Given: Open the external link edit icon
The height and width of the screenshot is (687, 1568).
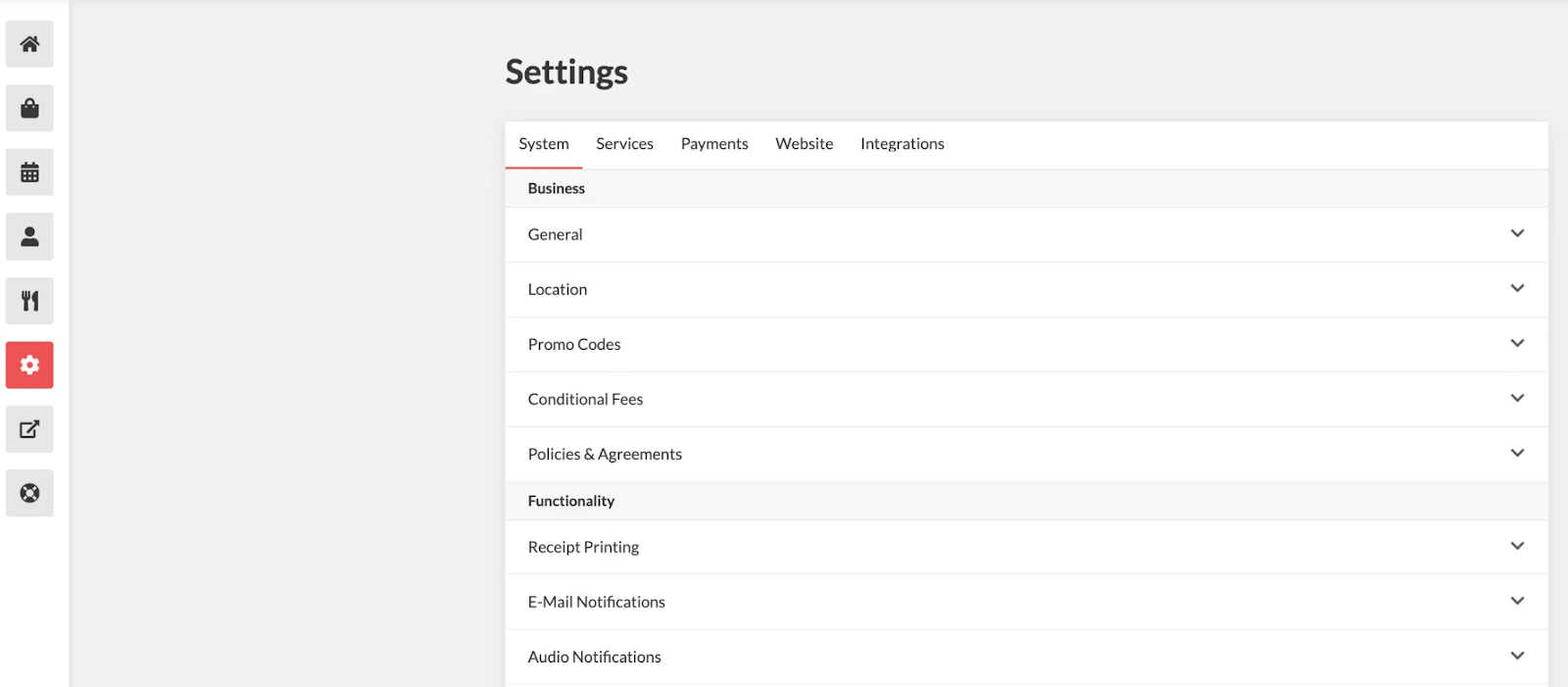Looking at the screenshot, I should pyautogui.click(x=29, y=429).
